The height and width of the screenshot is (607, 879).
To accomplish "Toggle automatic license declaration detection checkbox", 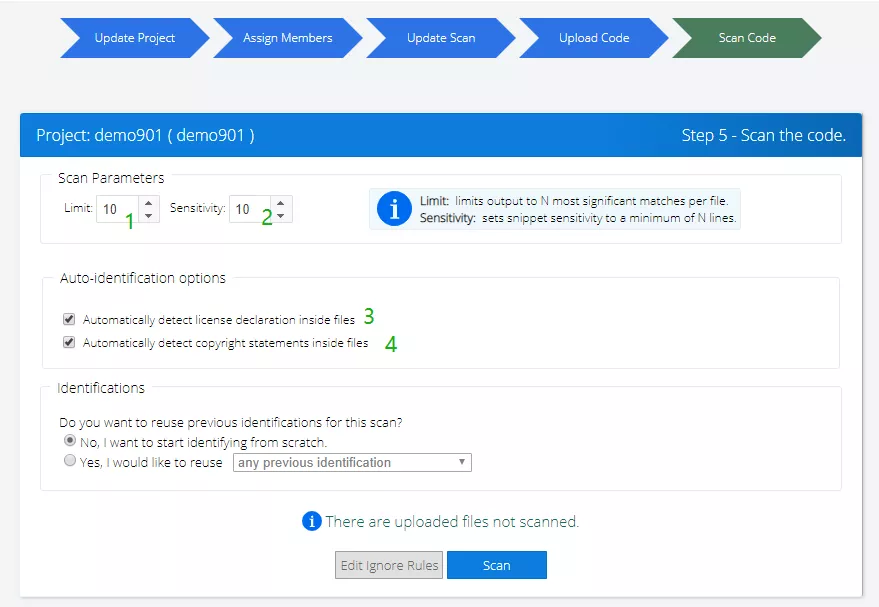I will [x=69, y=319].
